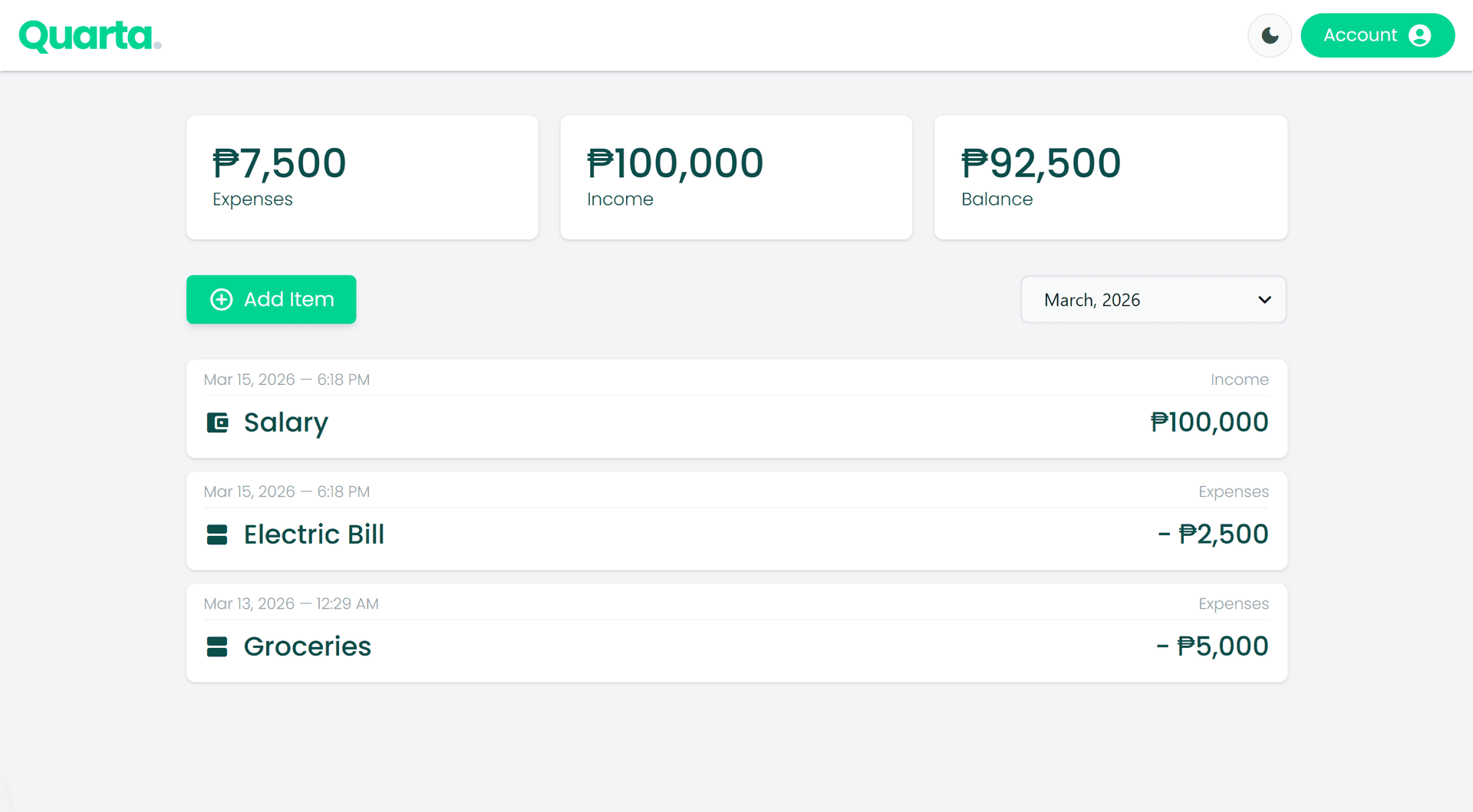
Task: Toggle dark mode with moon icon
Action: [1270, 35]
